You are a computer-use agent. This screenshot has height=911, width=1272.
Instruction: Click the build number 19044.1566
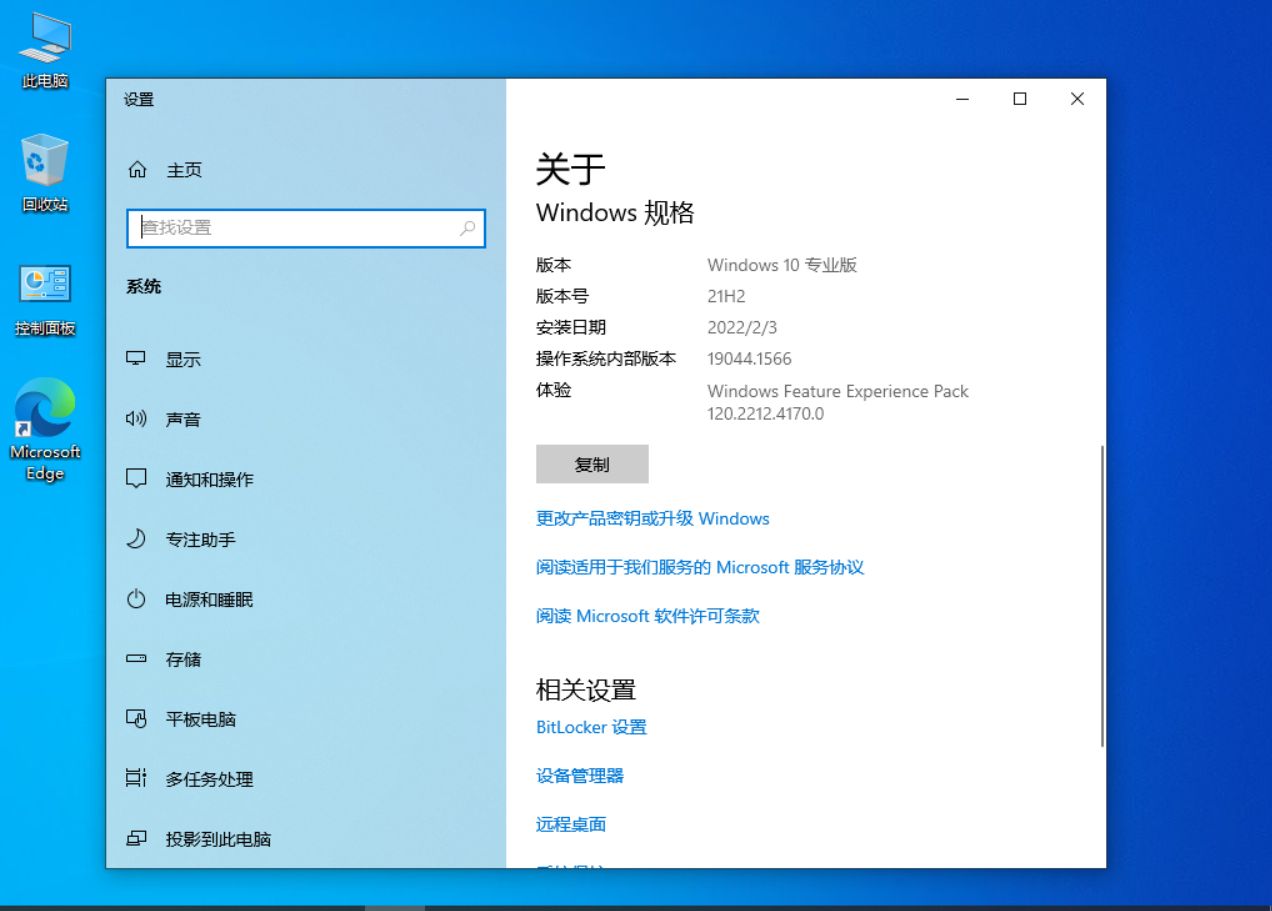[749, 359]
